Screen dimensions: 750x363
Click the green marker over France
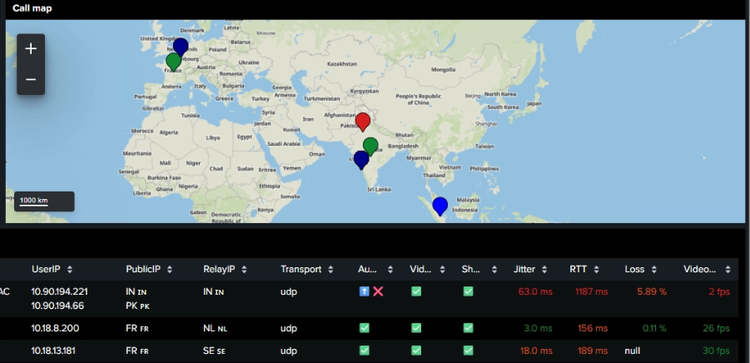tap(173, 62)
